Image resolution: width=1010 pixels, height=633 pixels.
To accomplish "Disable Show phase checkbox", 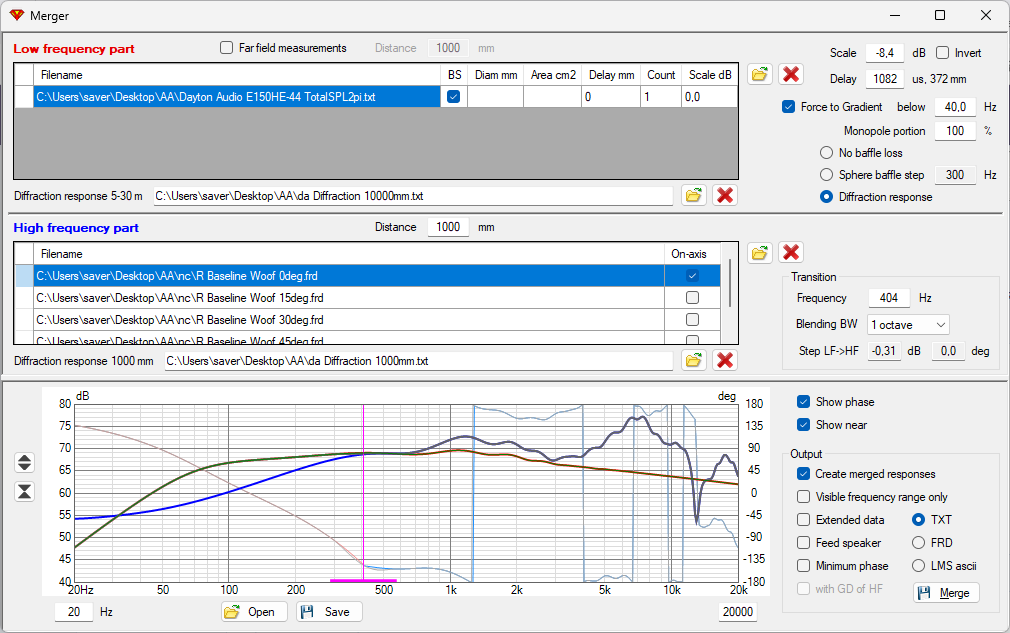I will coord(803,402).
